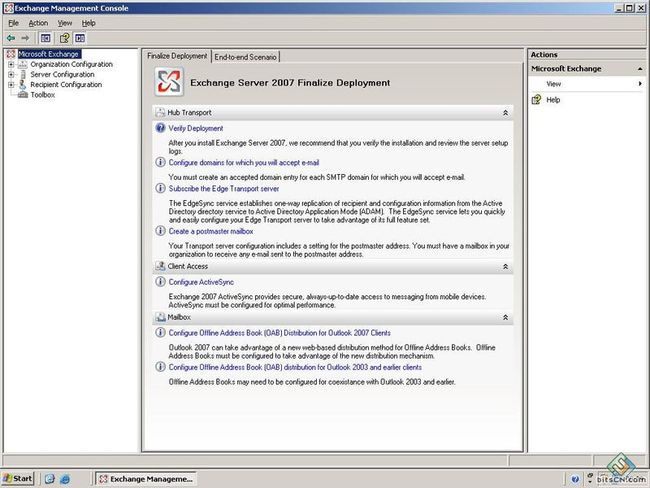The width and height of the screenshot is (650, 488).
Task: Click the Client Access section icon
Action: coord(160,266)
